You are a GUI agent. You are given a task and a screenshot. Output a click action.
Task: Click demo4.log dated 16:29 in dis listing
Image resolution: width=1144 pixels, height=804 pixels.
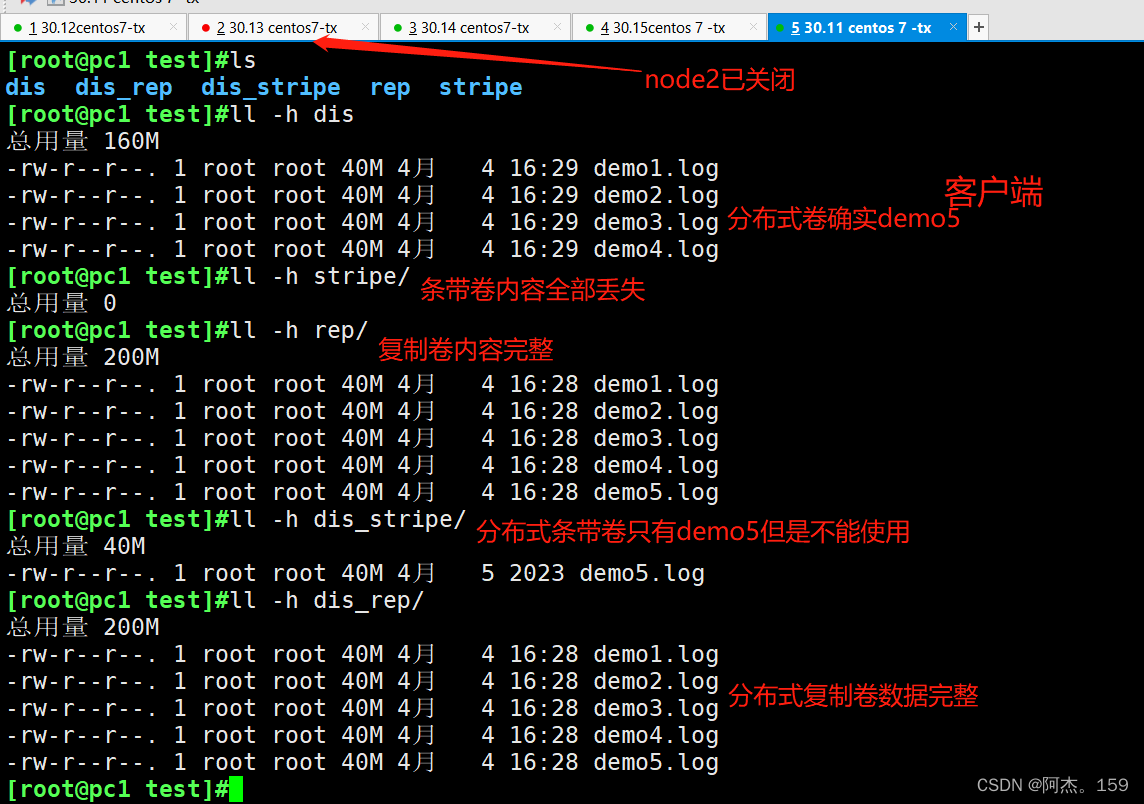(x=656, y=250)
